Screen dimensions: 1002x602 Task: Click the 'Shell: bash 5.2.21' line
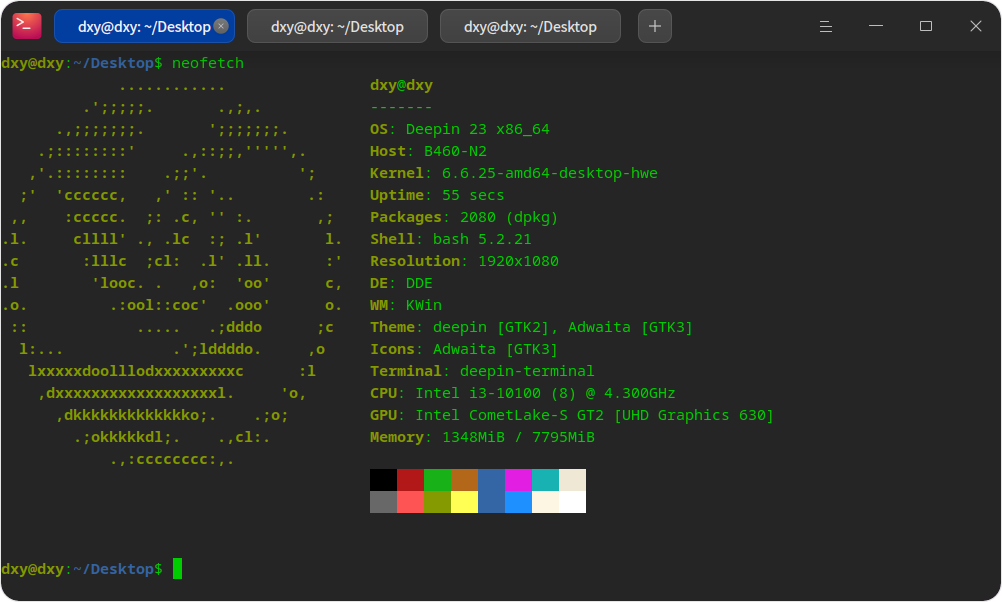point(451,239)
